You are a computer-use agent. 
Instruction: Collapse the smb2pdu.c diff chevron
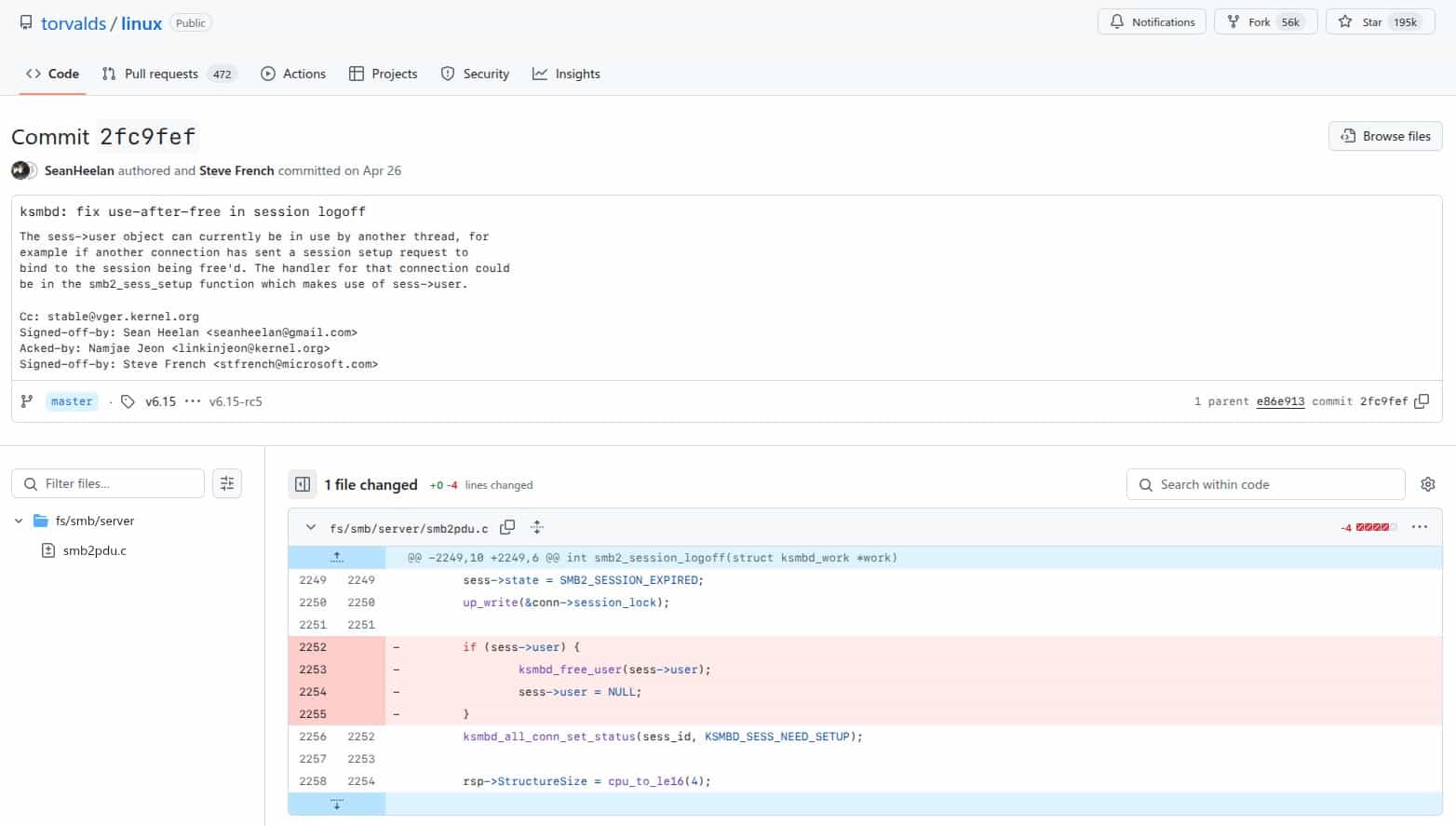pyautogui.click(x=311, y=527)
